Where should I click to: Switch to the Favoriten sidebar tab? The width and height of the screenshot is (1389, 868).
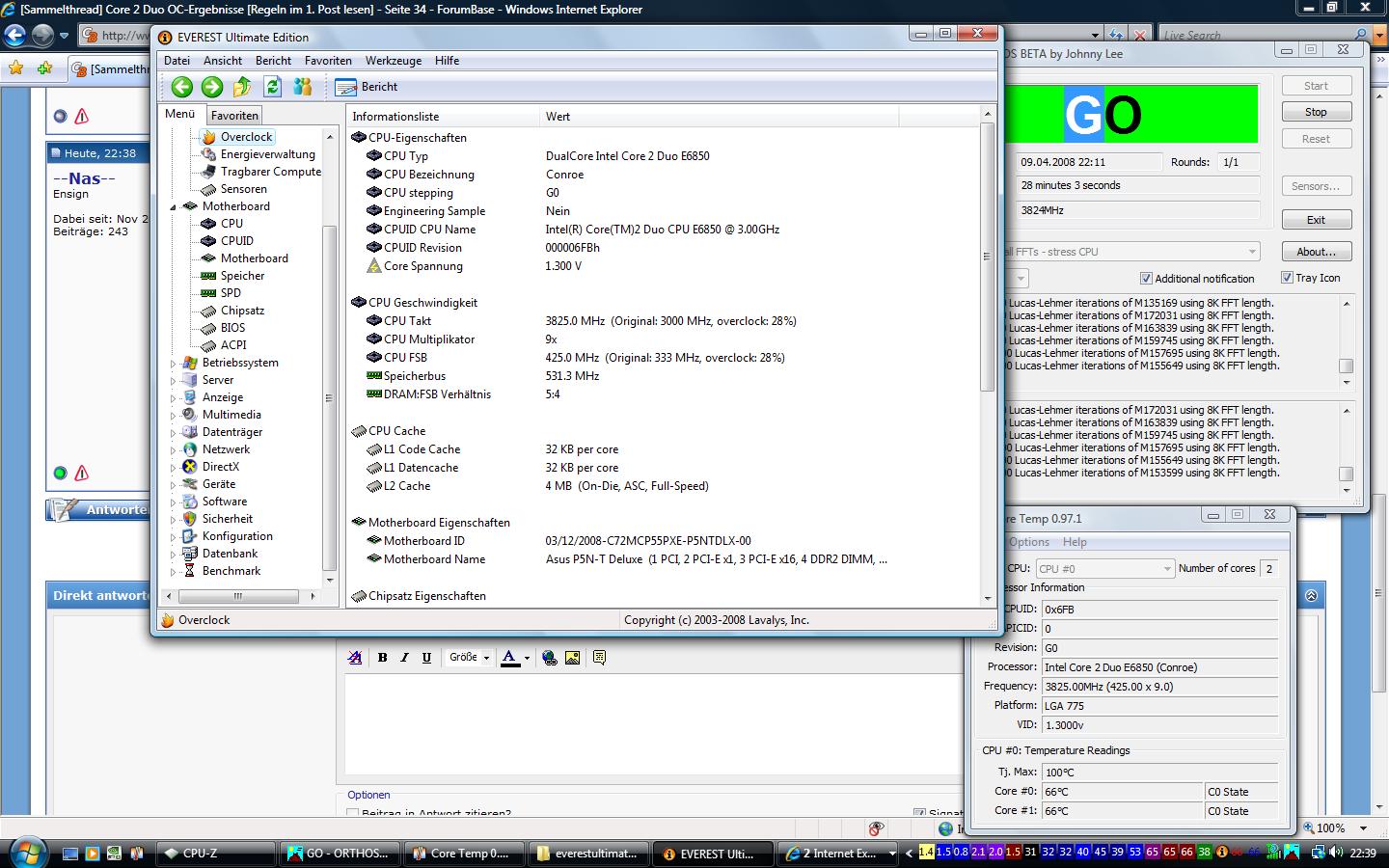tap(234, 115)
